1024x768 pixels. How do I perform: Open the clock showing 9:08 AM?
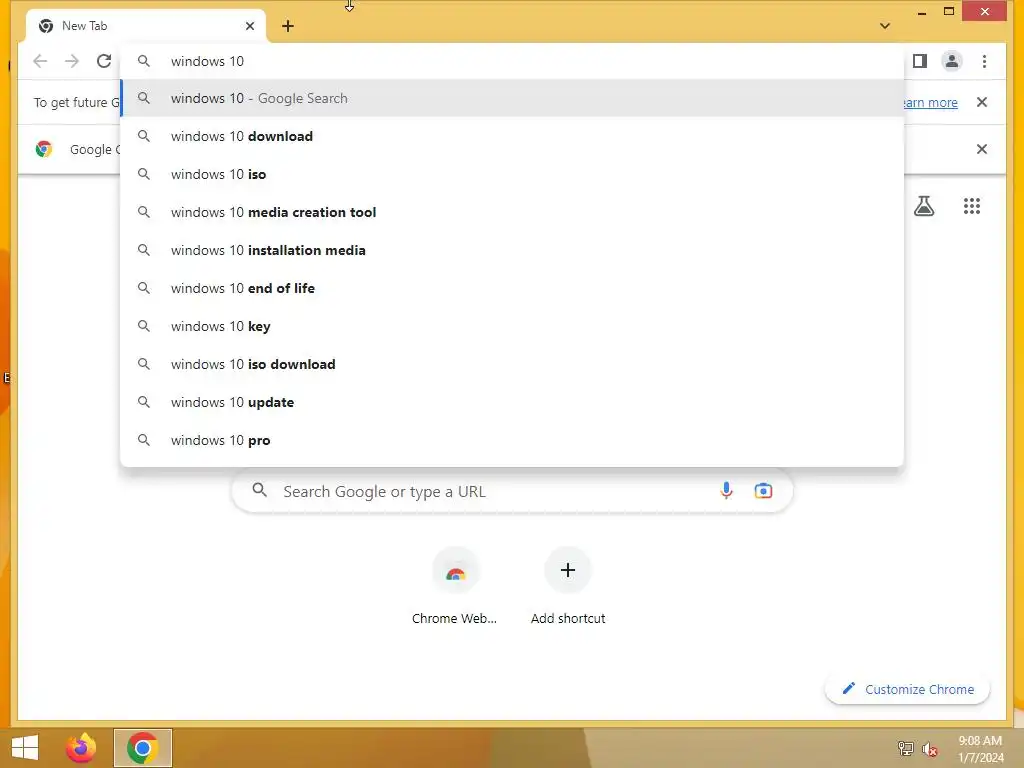coord(980,749)
